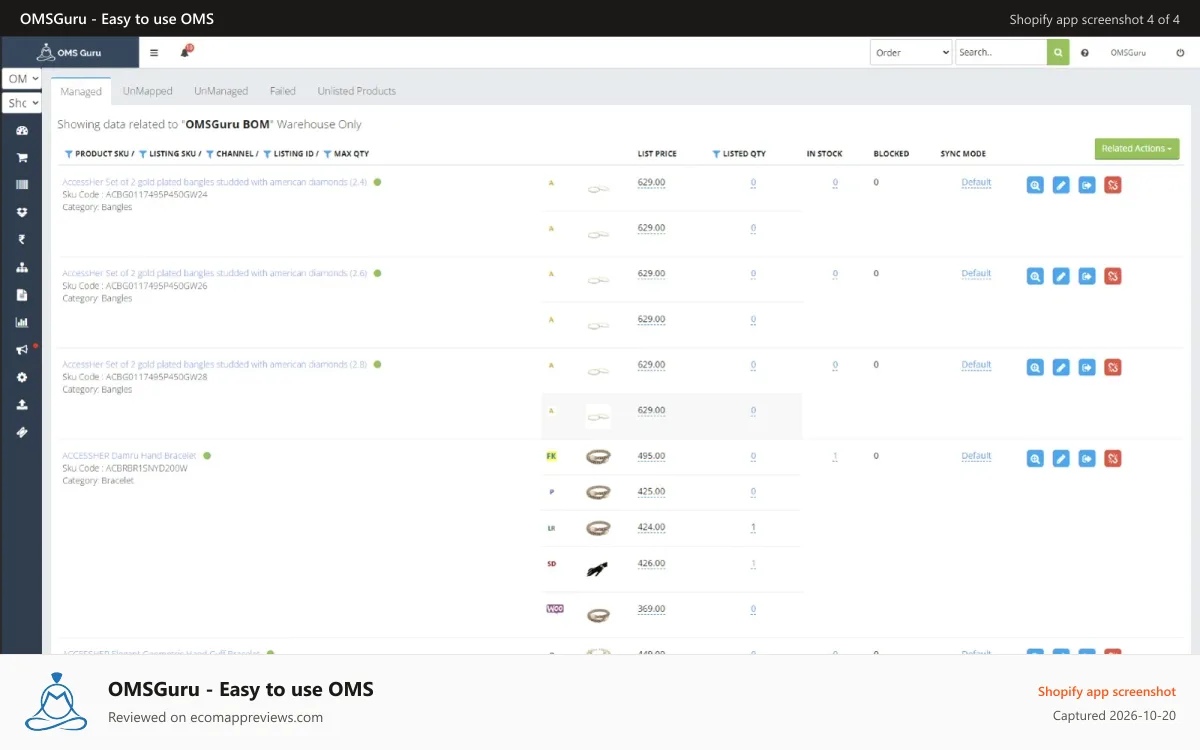Click the pencil edit icon for bangles (2.4)
The image size is (1200, 750).
pyautogui.click(x=1061, y=185)
